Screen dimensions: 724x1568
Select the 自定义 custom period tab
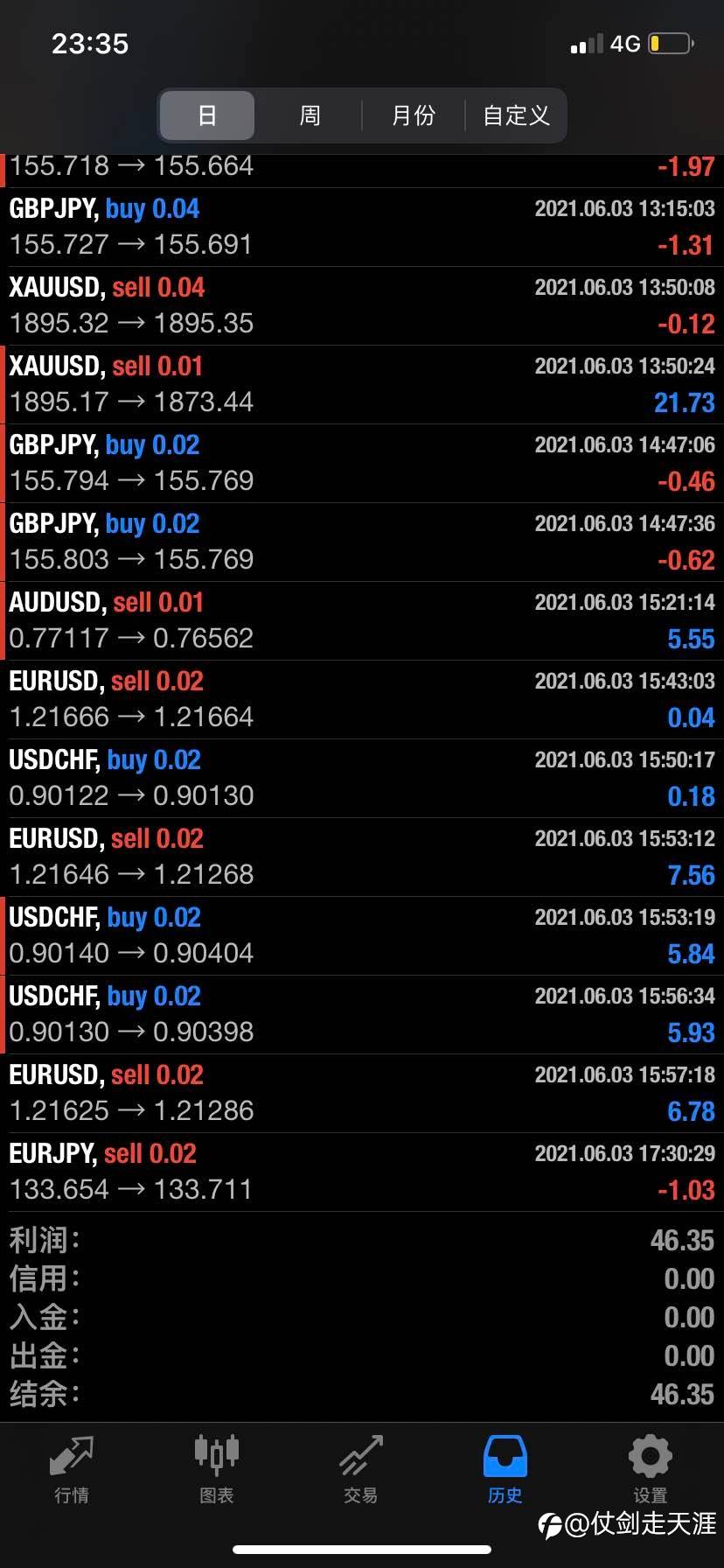tap(516, 115)
